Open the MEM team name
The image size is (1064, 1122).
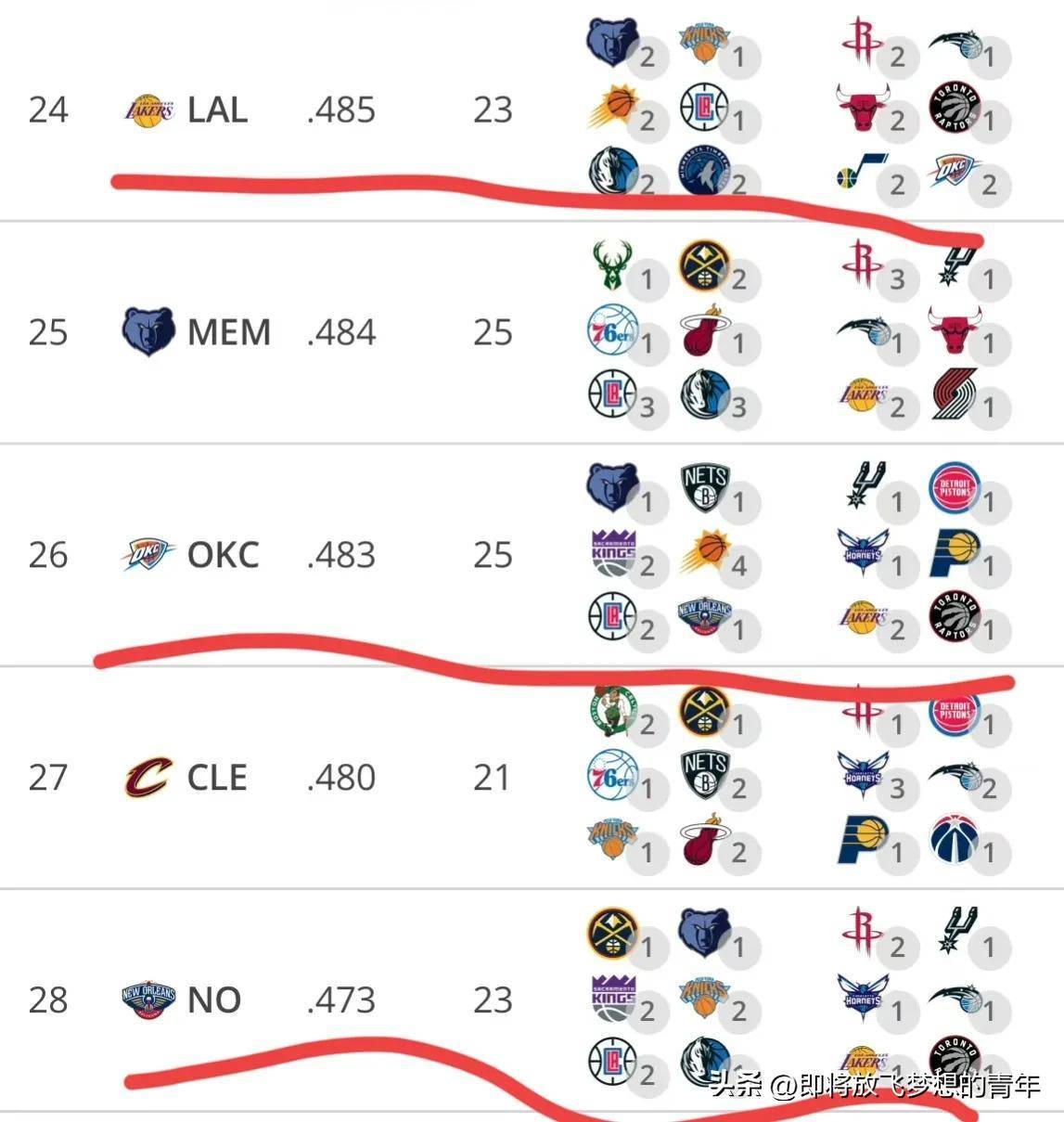point(229,332)
